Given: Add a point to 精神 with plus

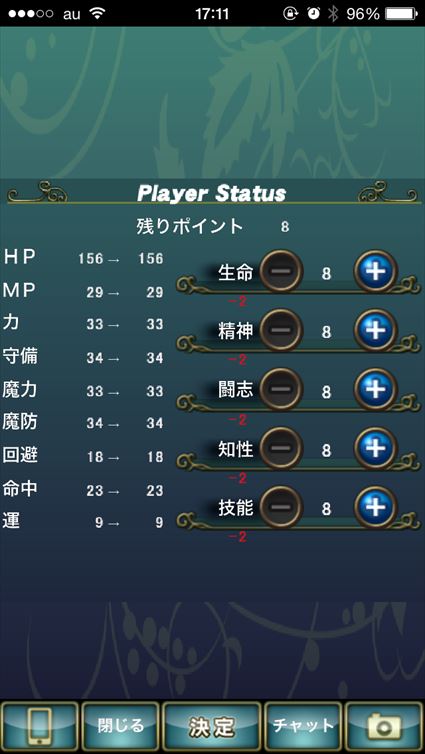Looking at the screenshot, I should (376, 330).
